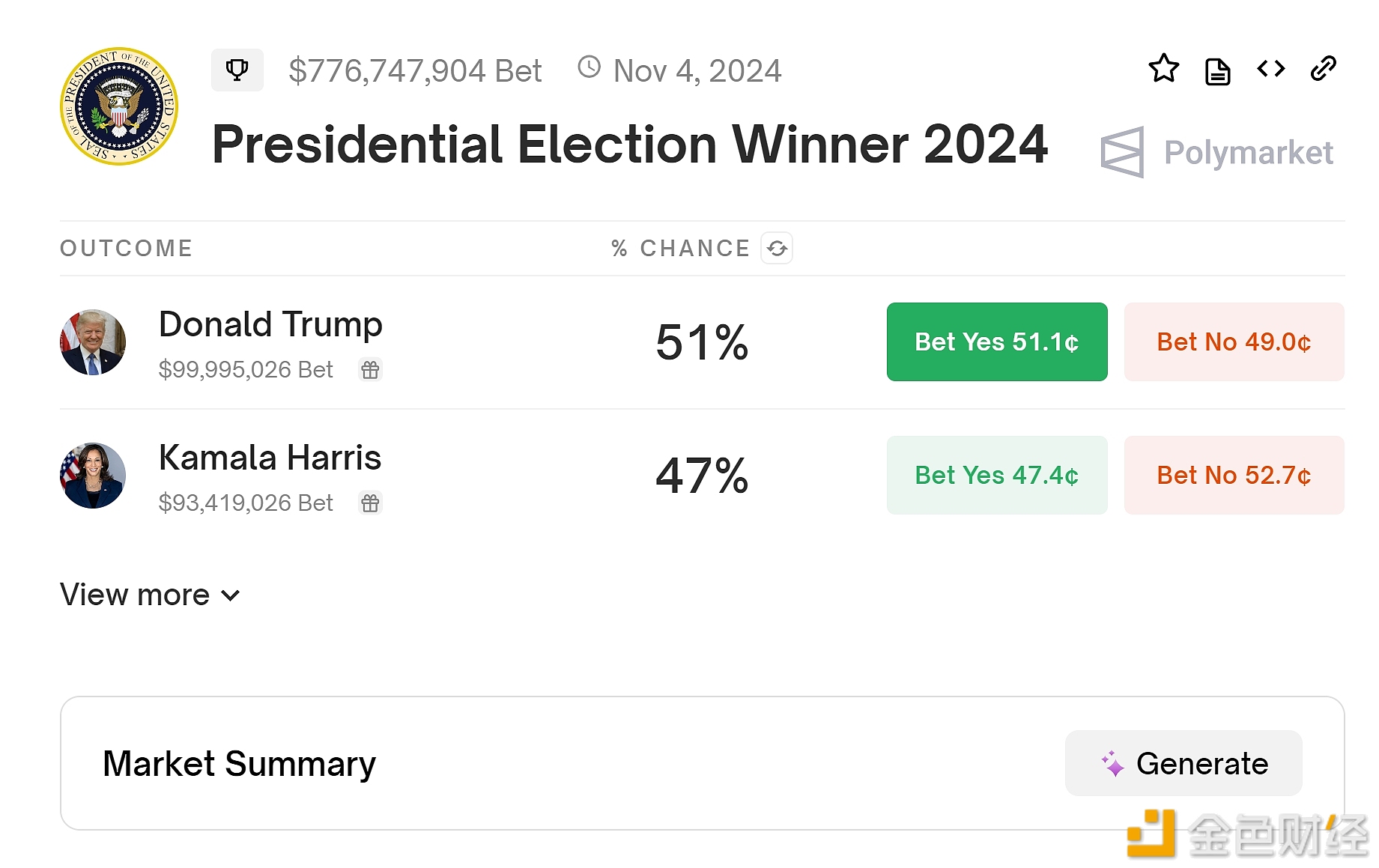Click Donald Trump's profile photo
This screenshot has height=868, width=1379.
93,342
